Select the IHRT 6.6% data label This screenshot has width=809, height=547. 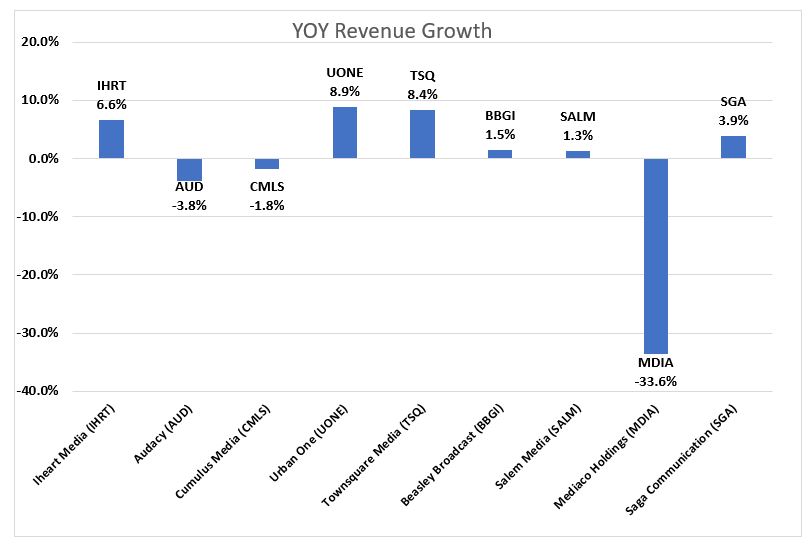(111, 95)
